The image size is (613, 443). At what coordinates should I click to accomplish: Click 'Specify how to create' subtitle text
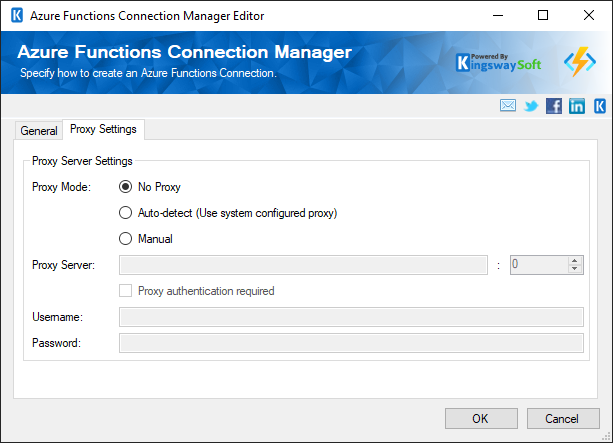(149, 73)
